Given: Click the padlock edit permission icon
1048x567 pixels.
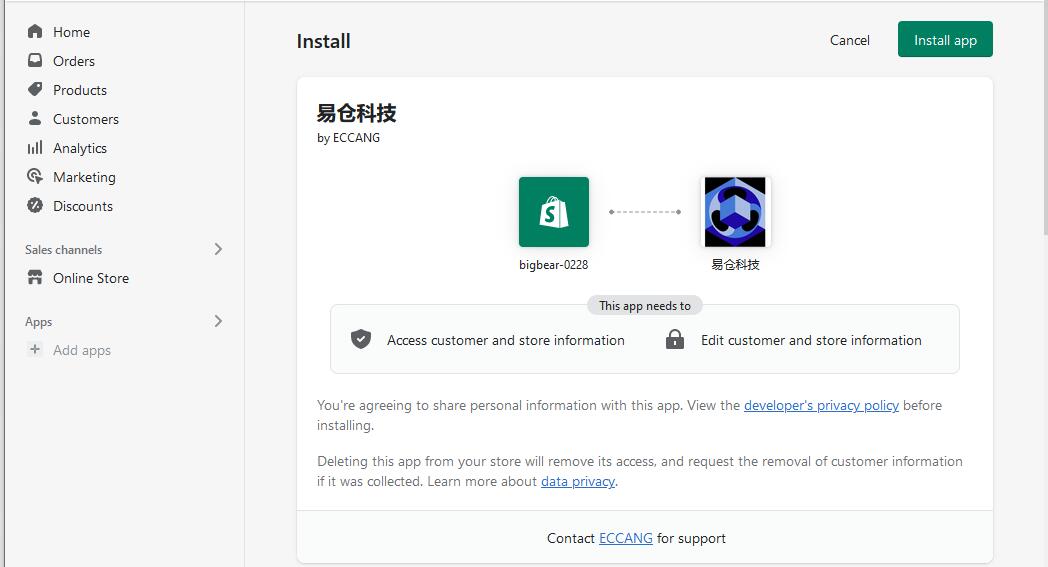Looking at the screenshot, I should click(675, 340).
